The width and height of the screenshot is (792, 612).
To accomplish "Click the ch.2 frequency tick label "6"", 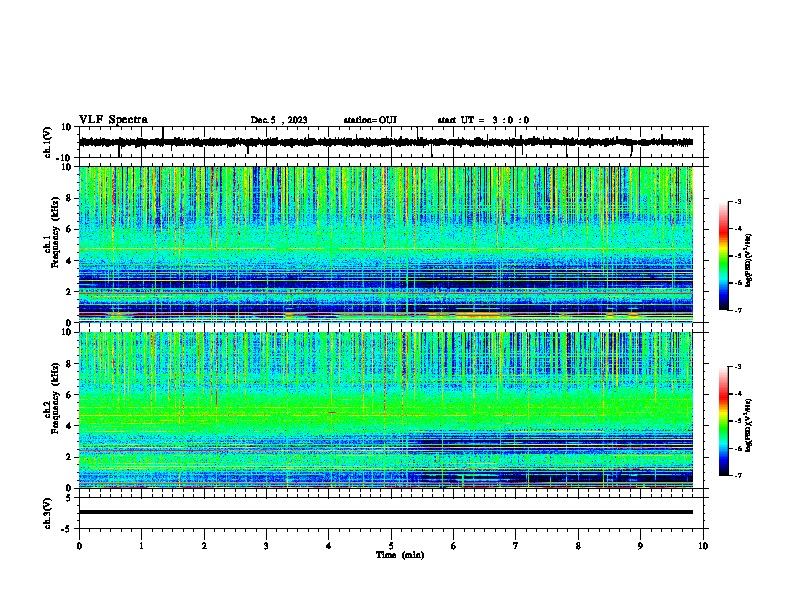I will click(69, 395).
